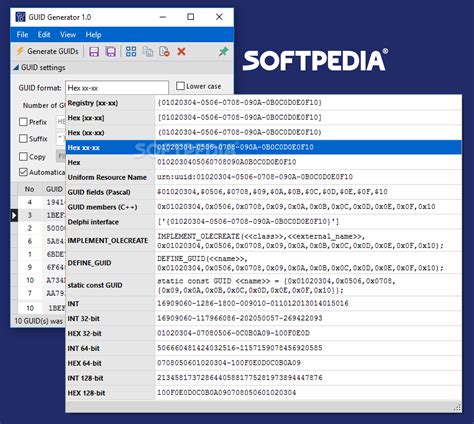Click the blue four-squares grid icon
The width and height of the screenshot is (474, 424).
[131, 51]
